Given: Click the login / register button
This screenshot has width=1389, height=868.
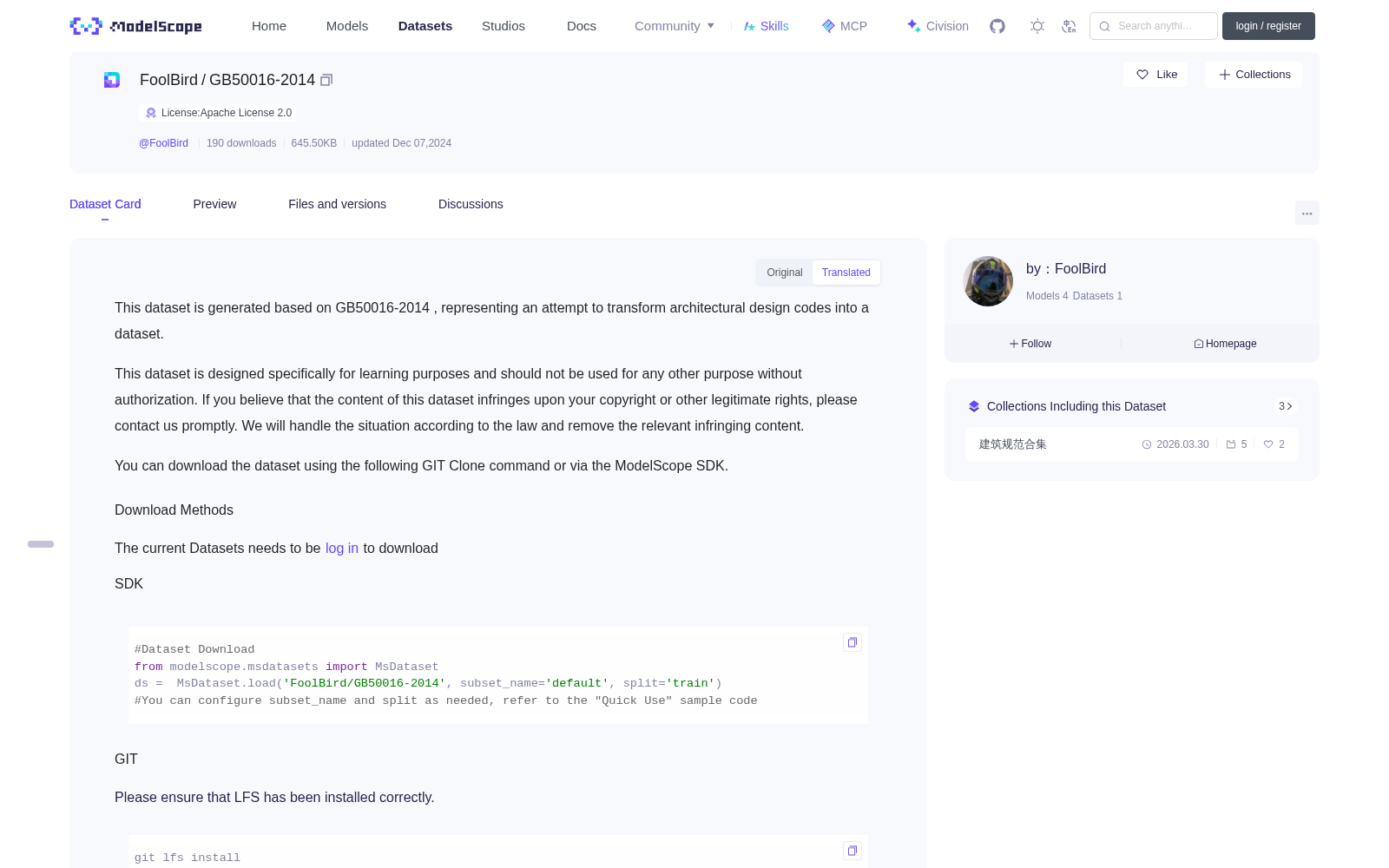Looking at the screenshot, I should pos(1268,26).
